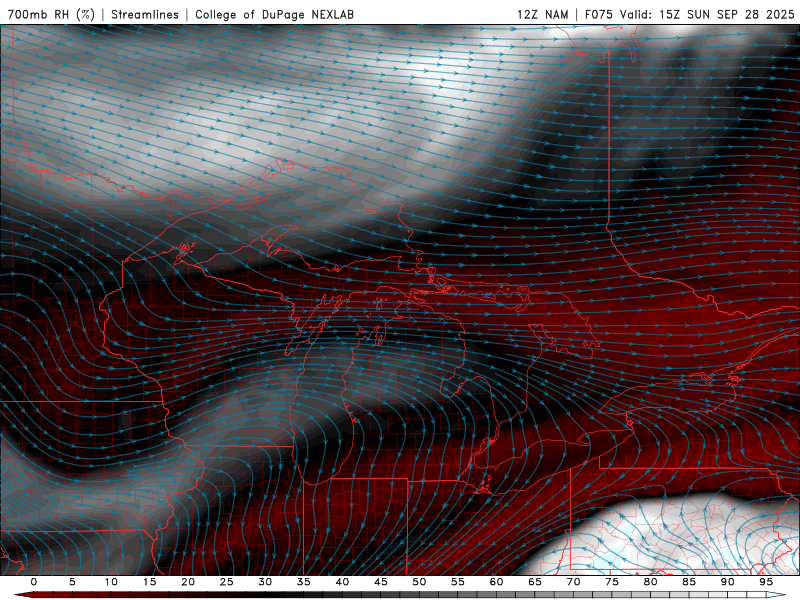Click the colorbar at the 50 label

419,582
